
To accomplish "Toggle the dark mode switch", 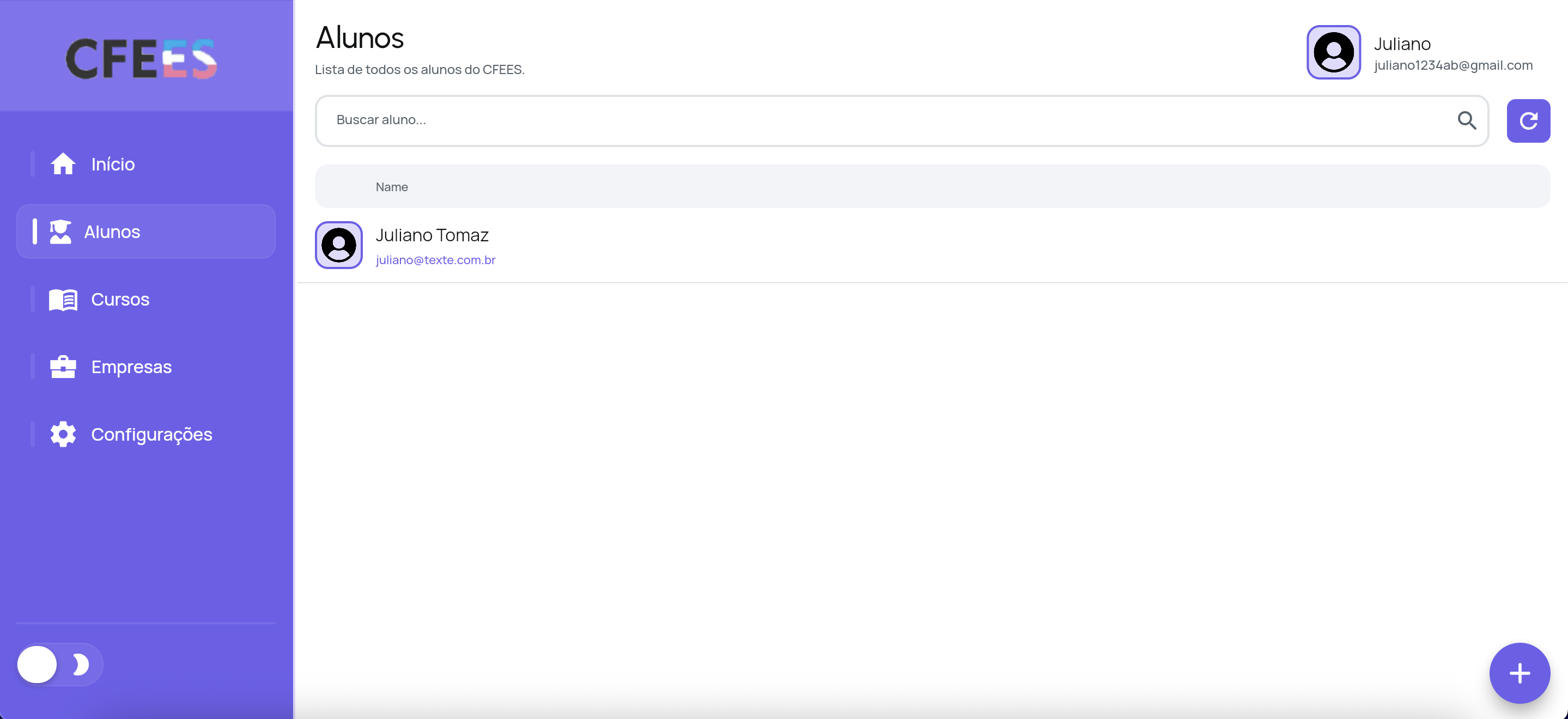I will click(x=59, y=664).
